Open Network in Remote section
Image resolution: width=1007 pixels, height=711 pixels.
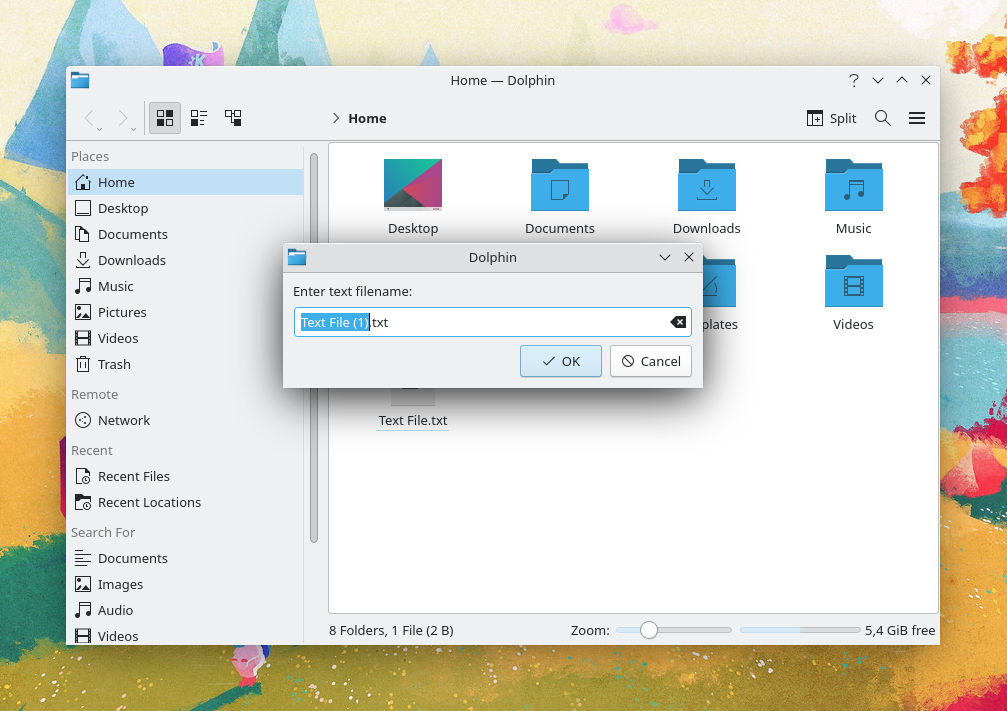(x=186, y=421)
